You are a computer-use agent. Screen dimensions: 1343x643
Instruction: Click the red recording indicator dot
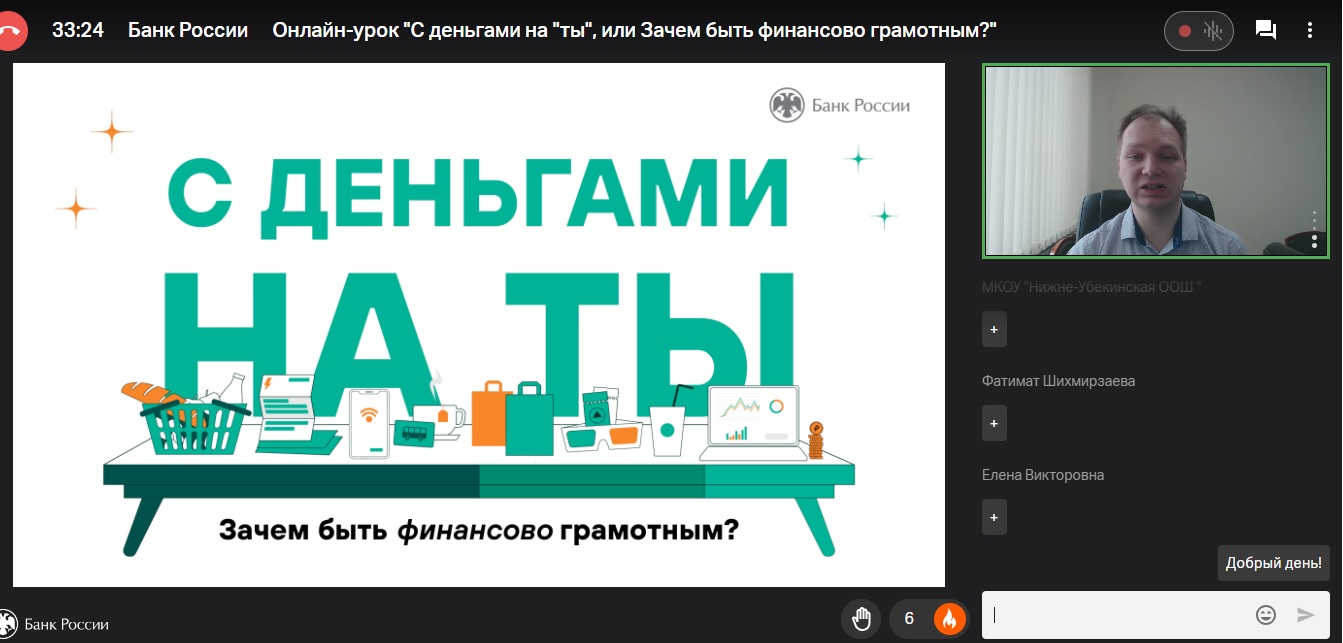pos(1185,31)
